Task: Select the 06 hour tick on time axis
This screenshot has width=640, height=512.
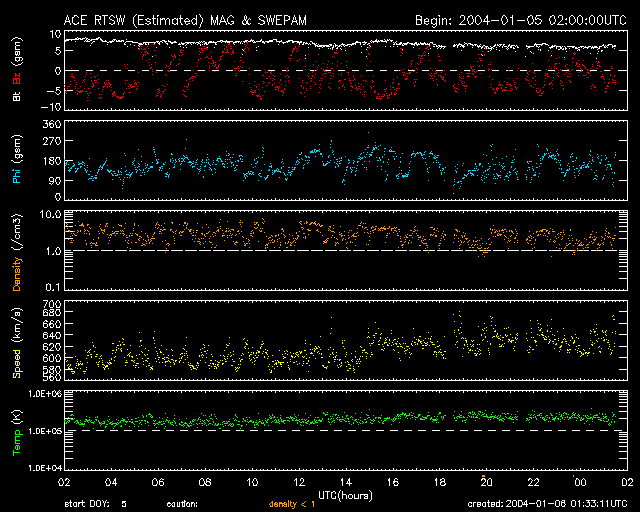Action: pyautogui.click(x=156, y=482)
